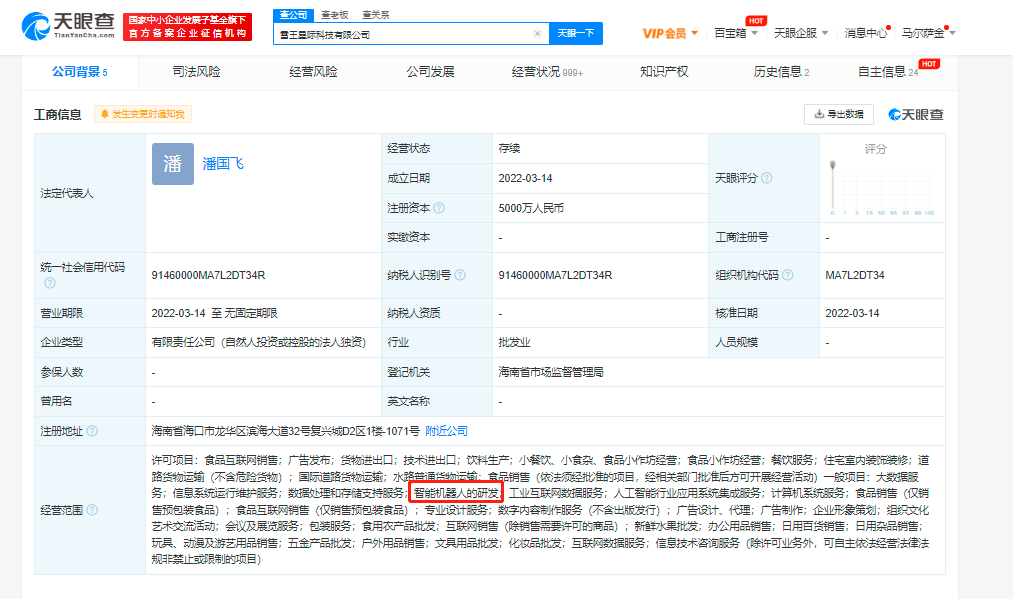Viewport: 1013px width, 599px height.
Task: Switch to the 司法风险 tab
Action: point(196,72)
